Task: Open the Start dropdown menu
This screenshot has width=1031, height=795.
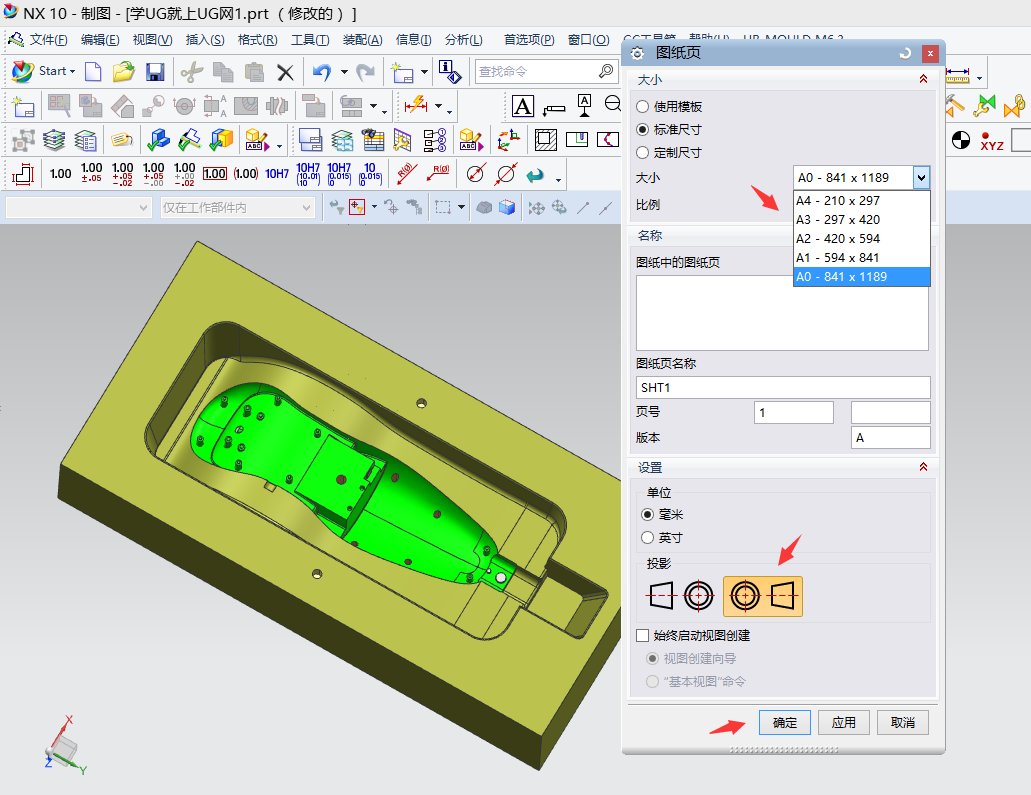Action: 45,72
